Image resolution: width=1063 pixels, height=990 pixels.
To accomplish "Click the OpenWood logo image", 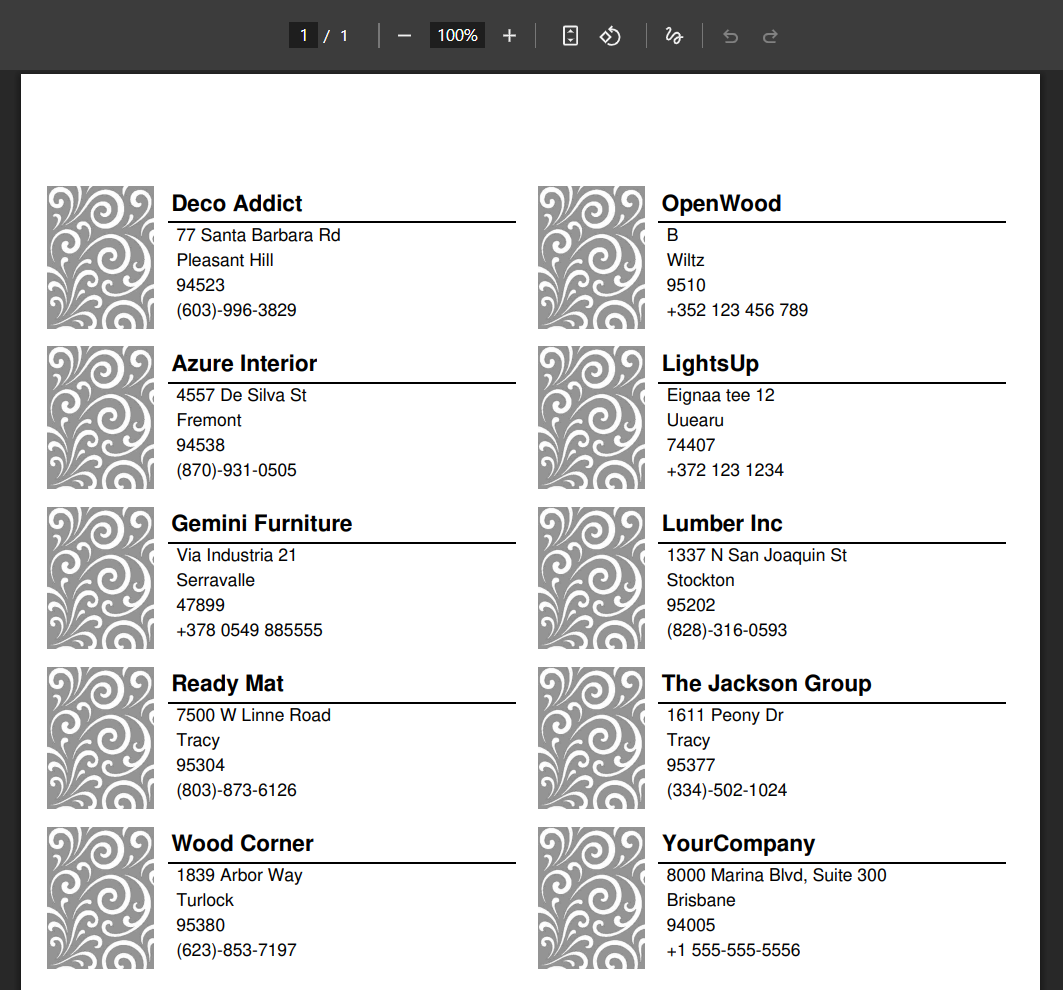I will 591,257.
